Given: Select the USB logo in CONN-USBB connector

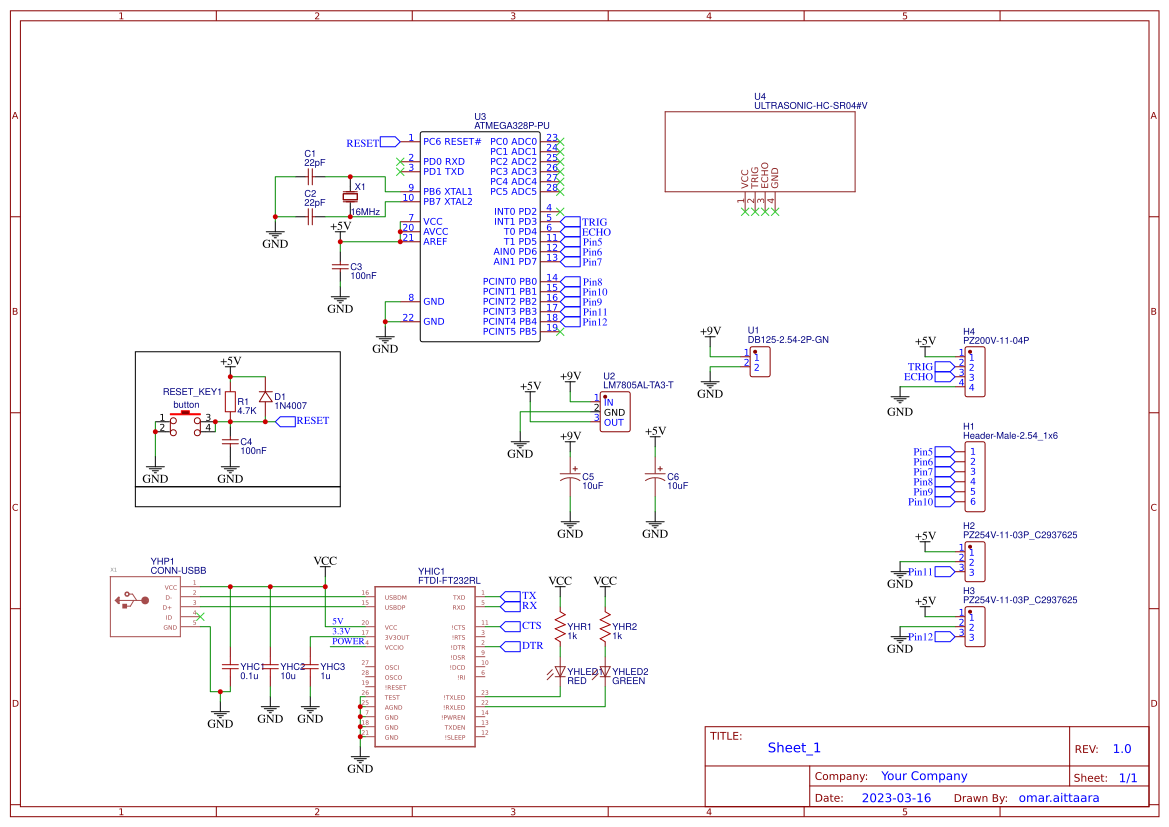Looking at the screenshot, I should click(131, 600).
